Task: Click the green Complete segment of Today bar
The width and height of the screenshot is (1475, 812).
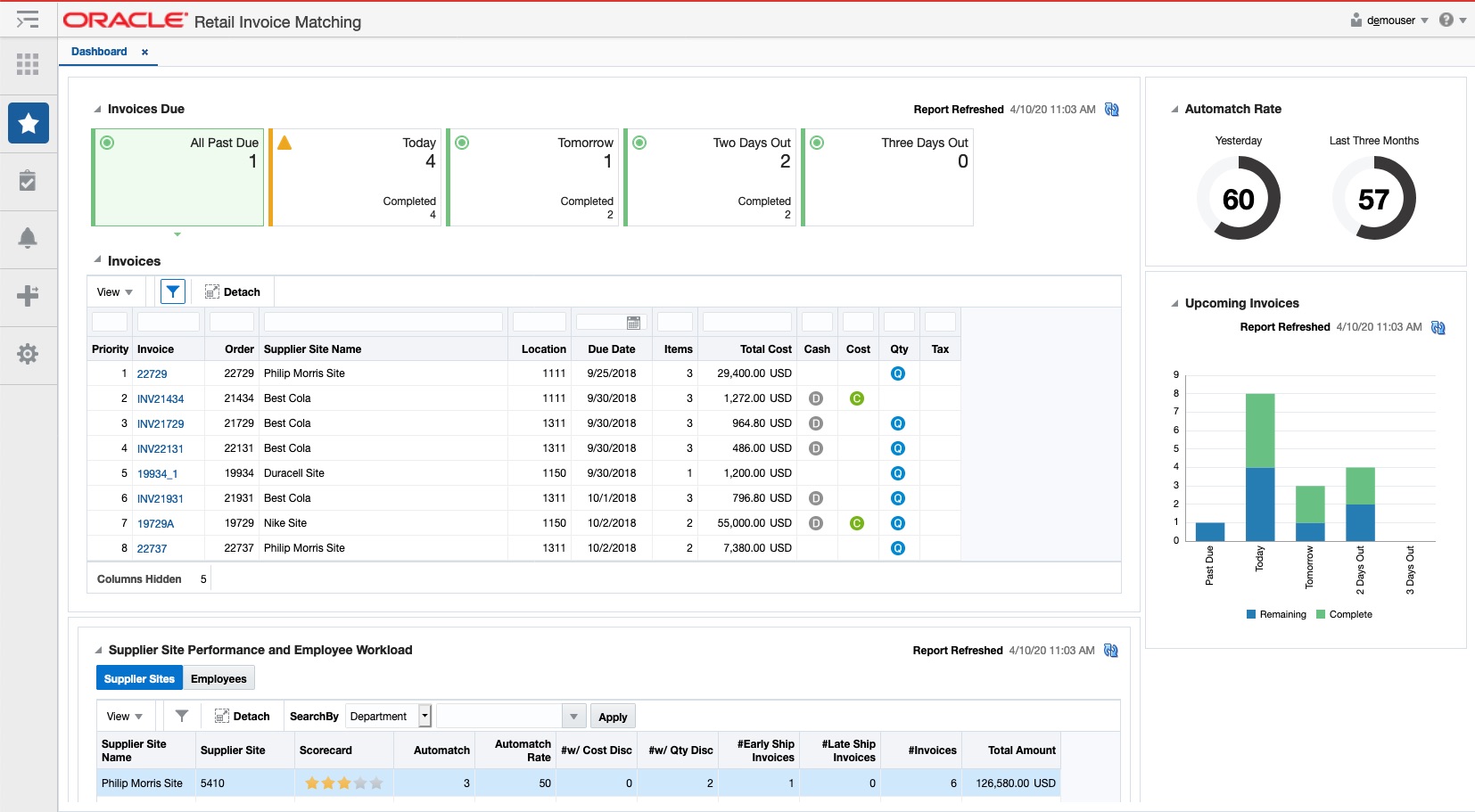Action: [1259, 431]
